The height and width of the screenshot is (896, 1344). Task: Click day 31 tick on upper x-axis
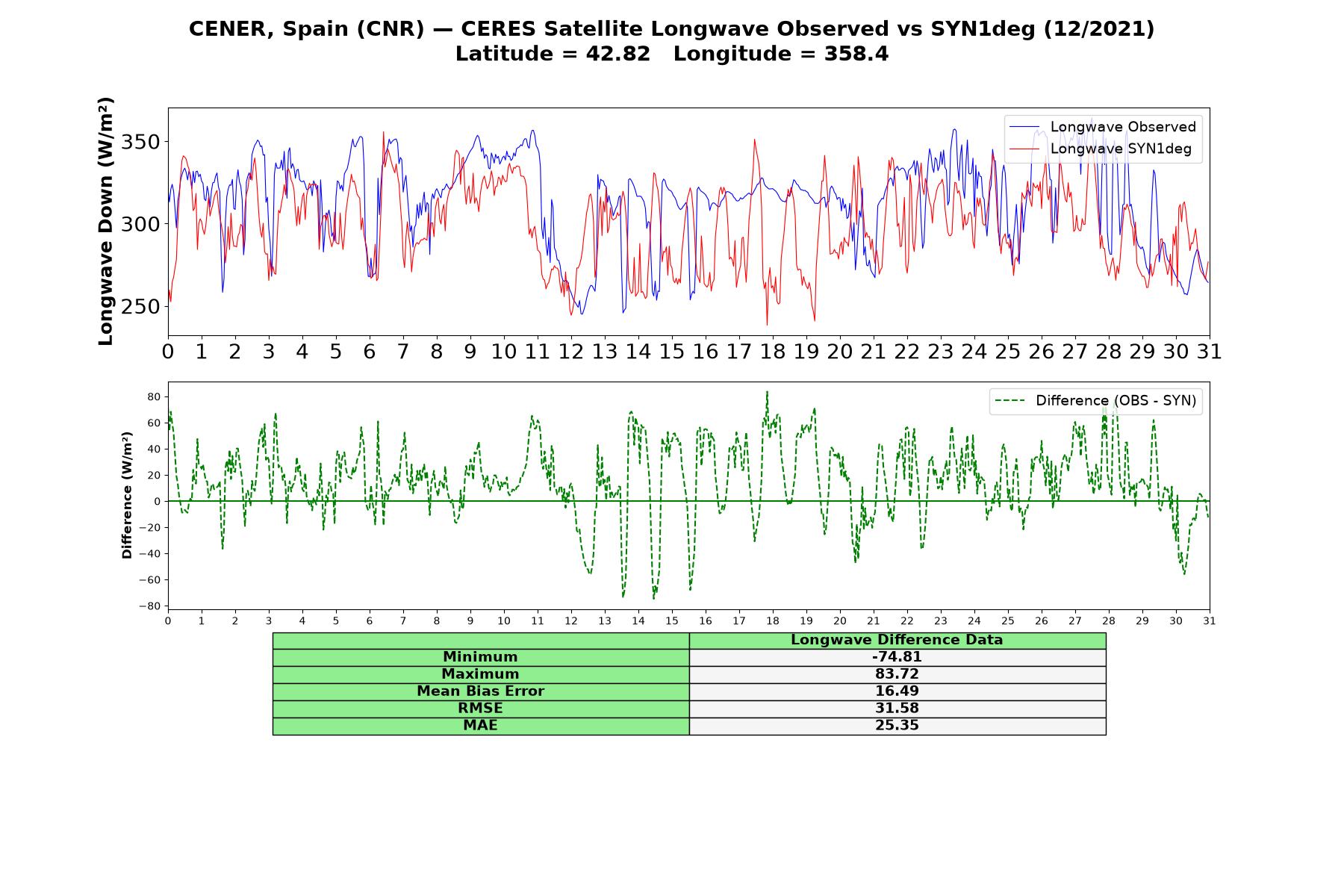(1210, 352)
